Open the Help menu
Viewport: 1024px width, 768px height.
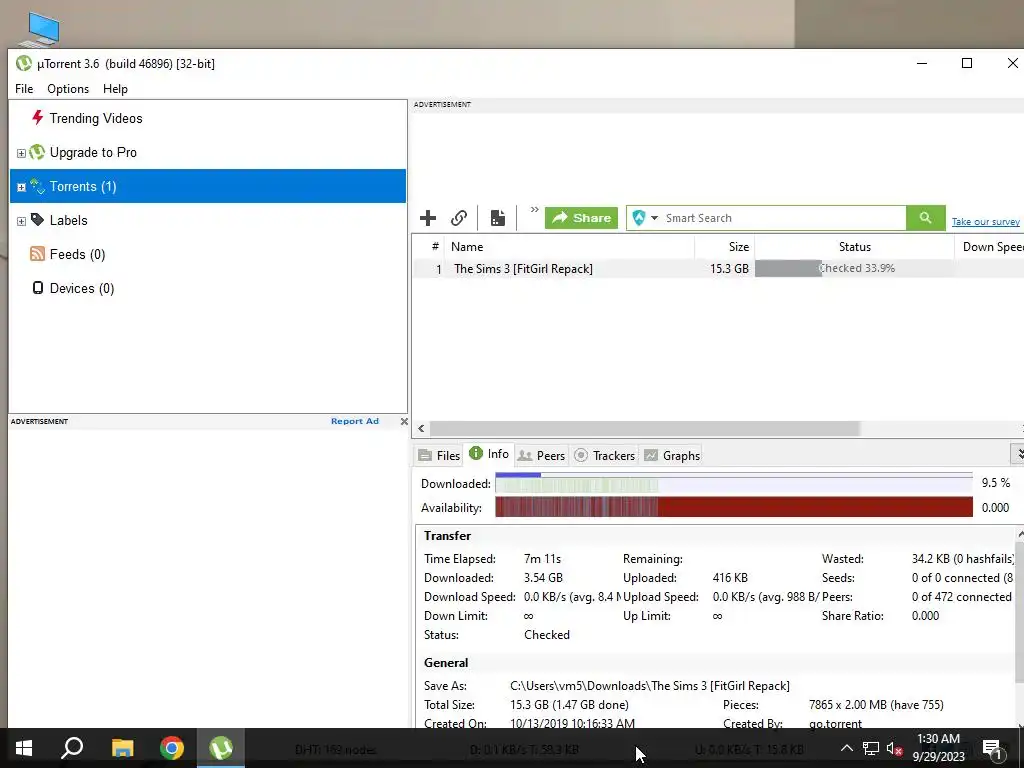115,89
